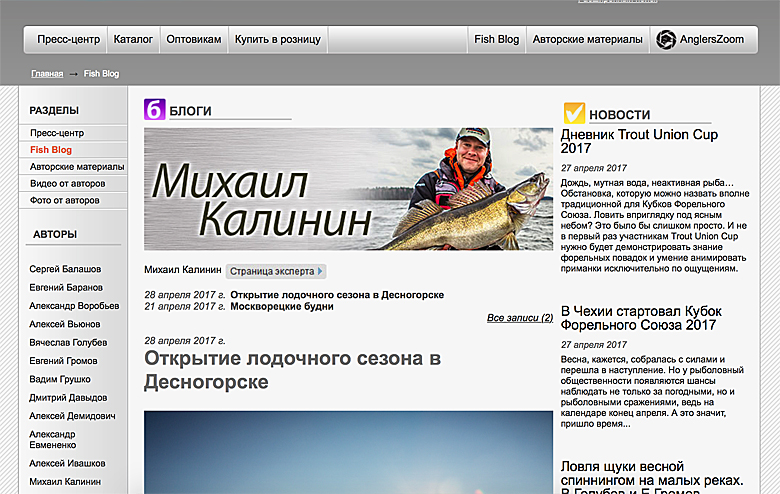The image size is (780, 494).
Task: Open the Каталог menu item
Action: pyautogui.click(x=133, y=40)
